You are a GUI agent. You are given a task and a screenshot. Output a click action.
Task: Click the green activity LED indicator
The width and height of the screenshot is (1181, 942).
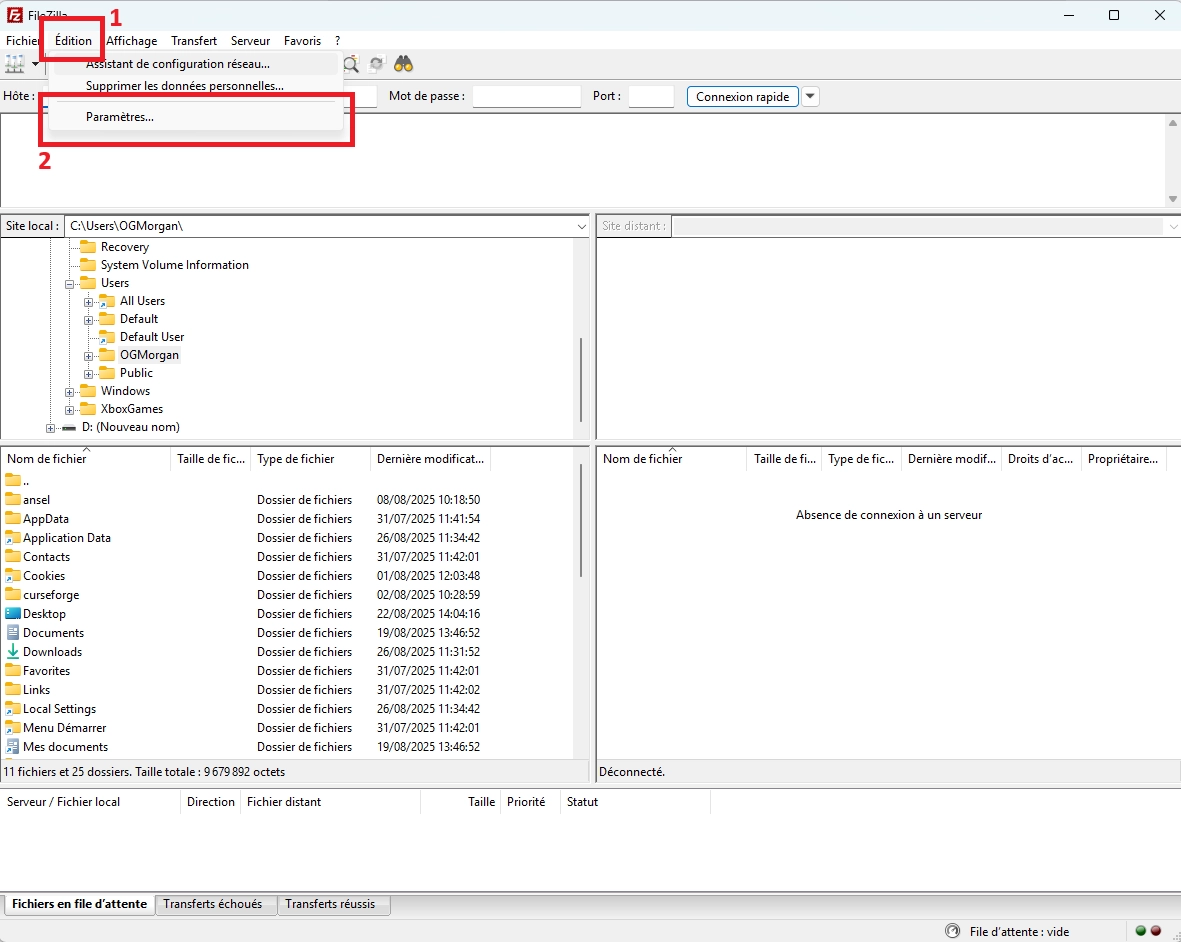click(x=1140, y=931)
